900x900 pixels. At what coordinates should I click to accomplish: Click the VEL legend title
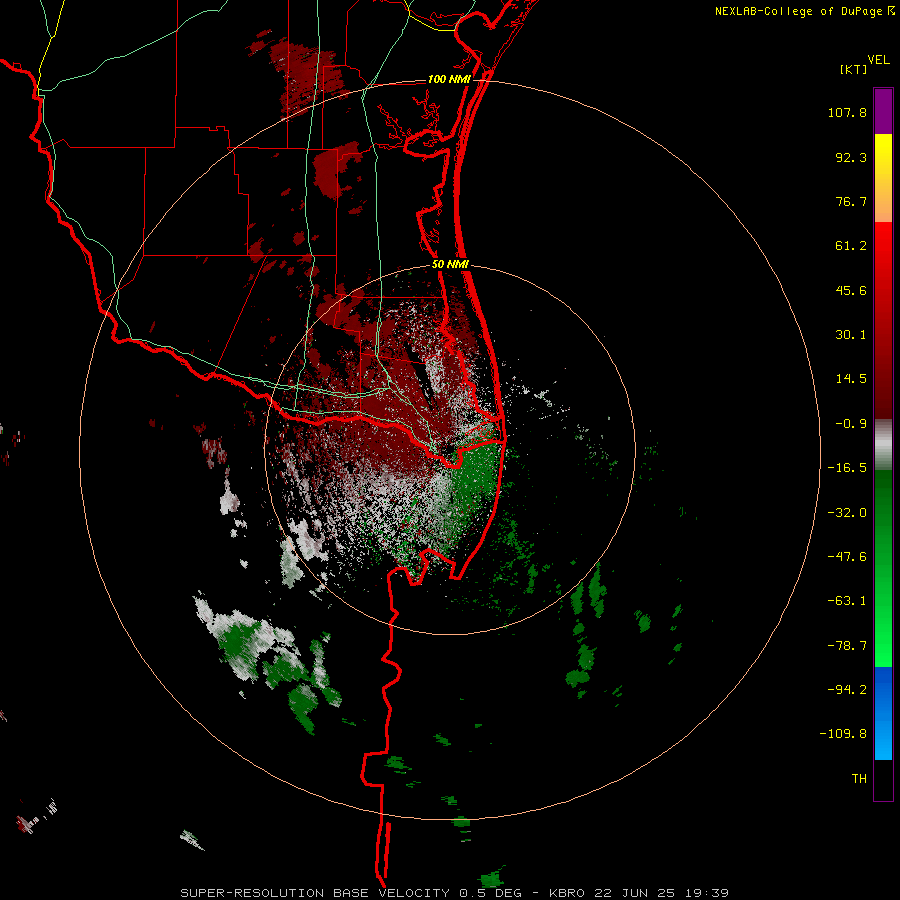click(878, 60)
